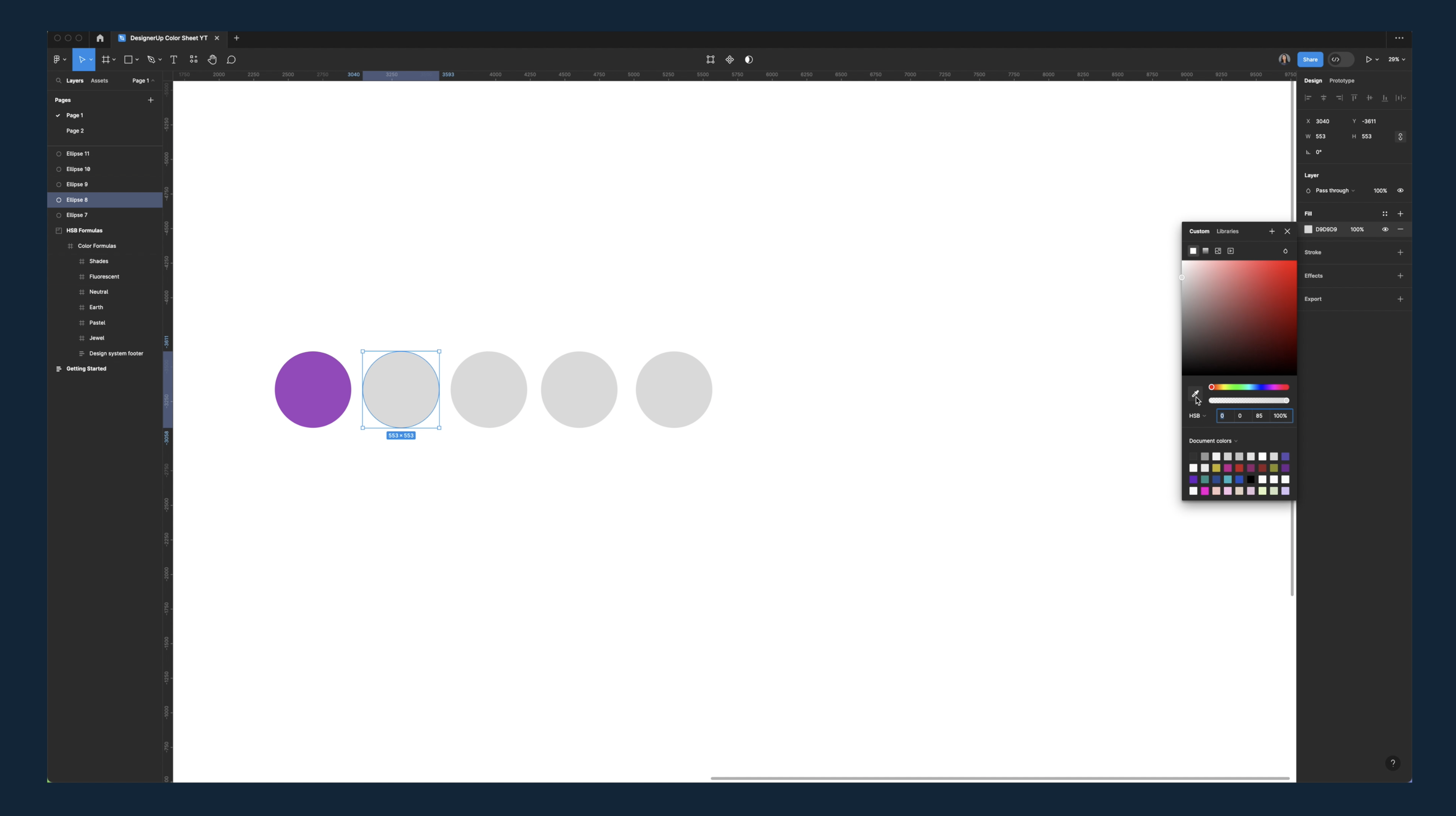Switch to Libraries tab in color panel
The height and width of the screenshot is (816, 1456).
click(x=1228, y=231)
